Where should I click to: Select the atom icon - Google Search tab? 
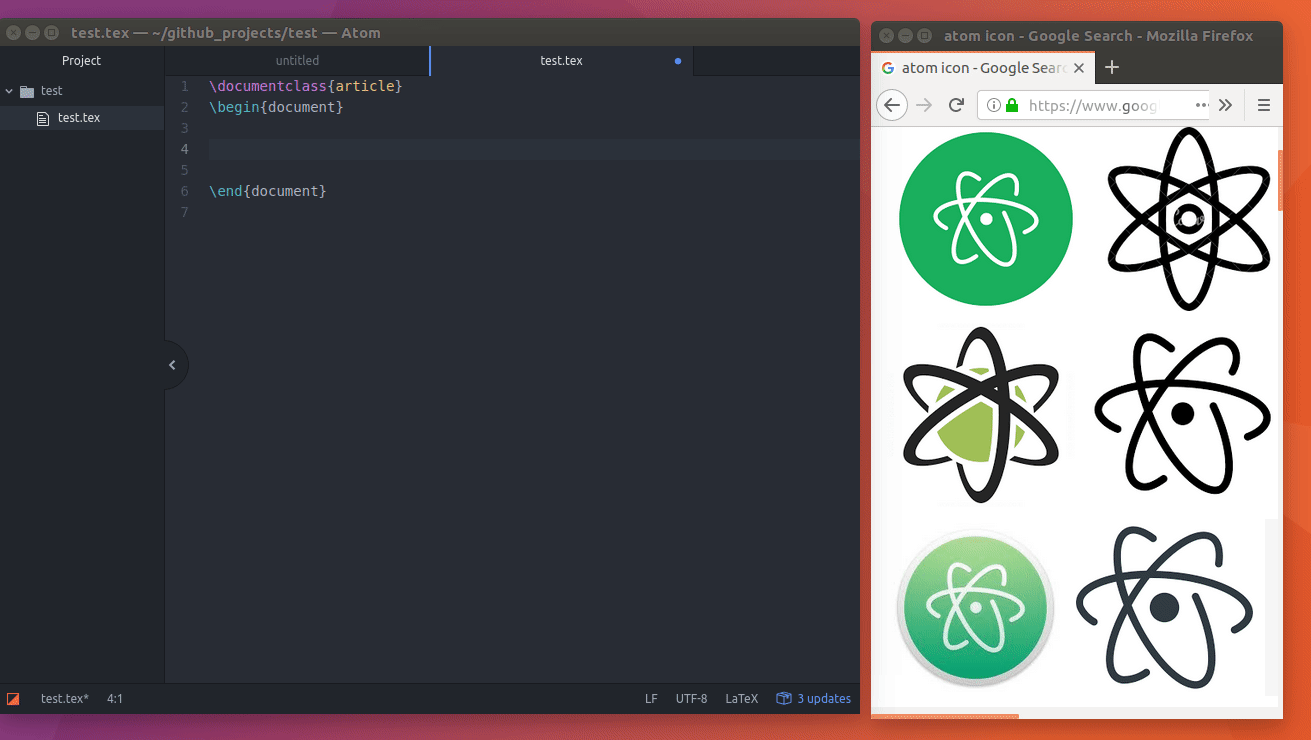(x=983, y=68)
